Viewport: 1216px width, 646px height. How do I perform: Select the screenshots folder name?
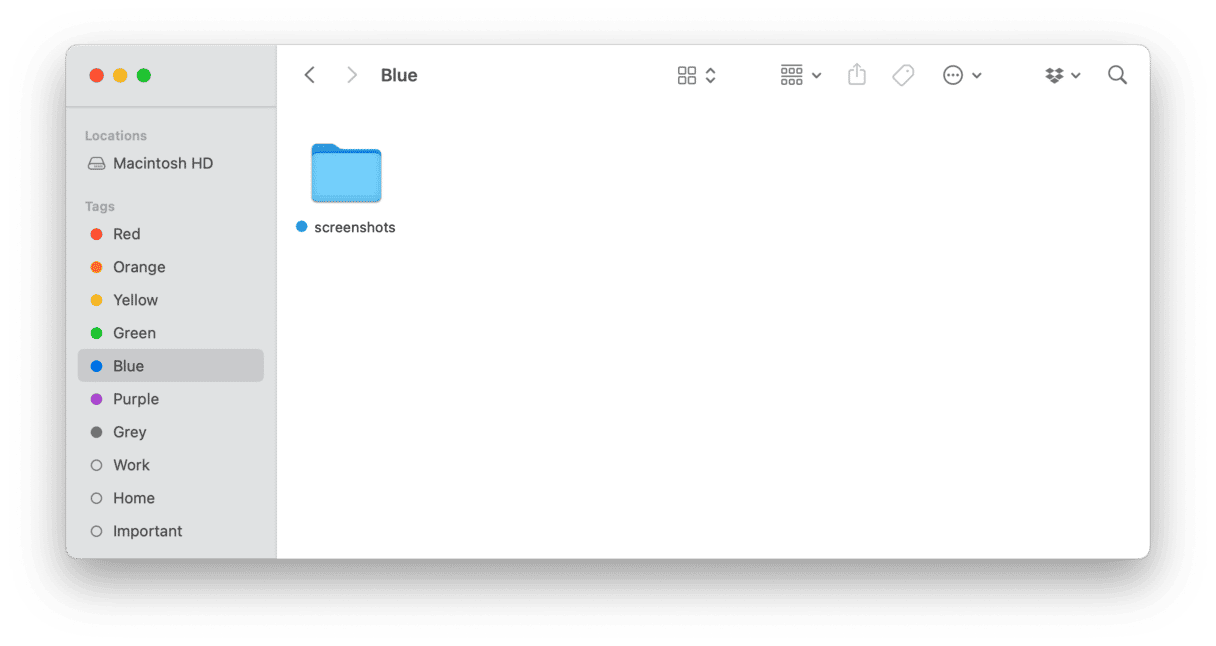(355, 227)
